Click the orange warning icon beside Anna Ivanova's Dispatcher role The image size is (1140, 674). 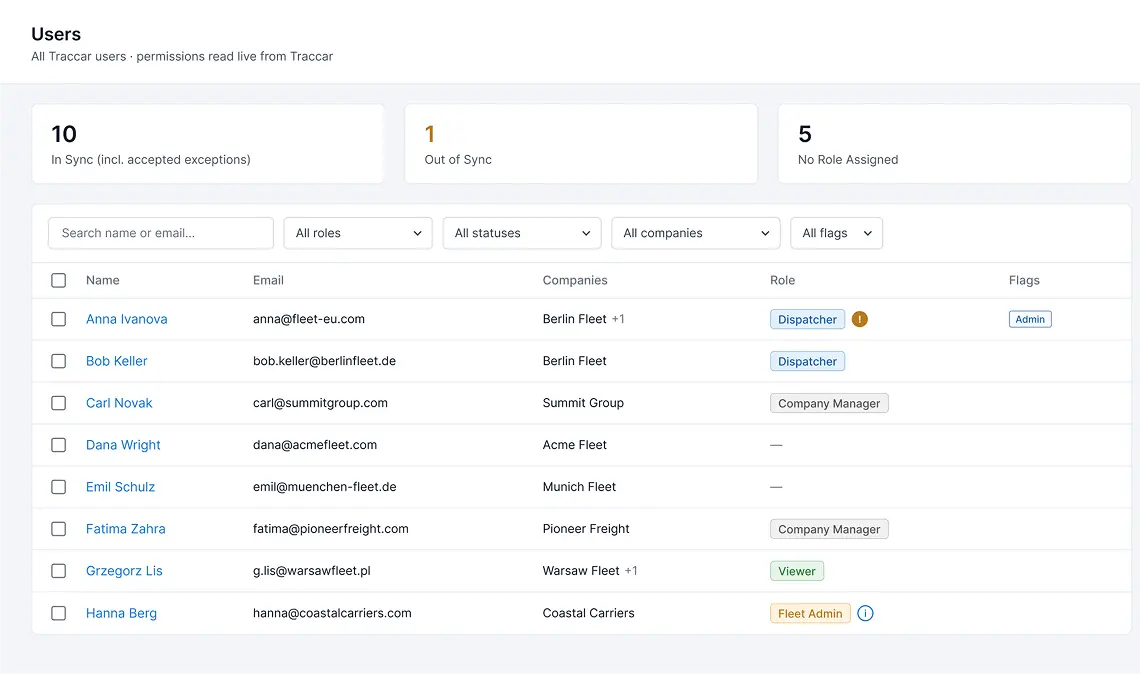tap(859, 319)
